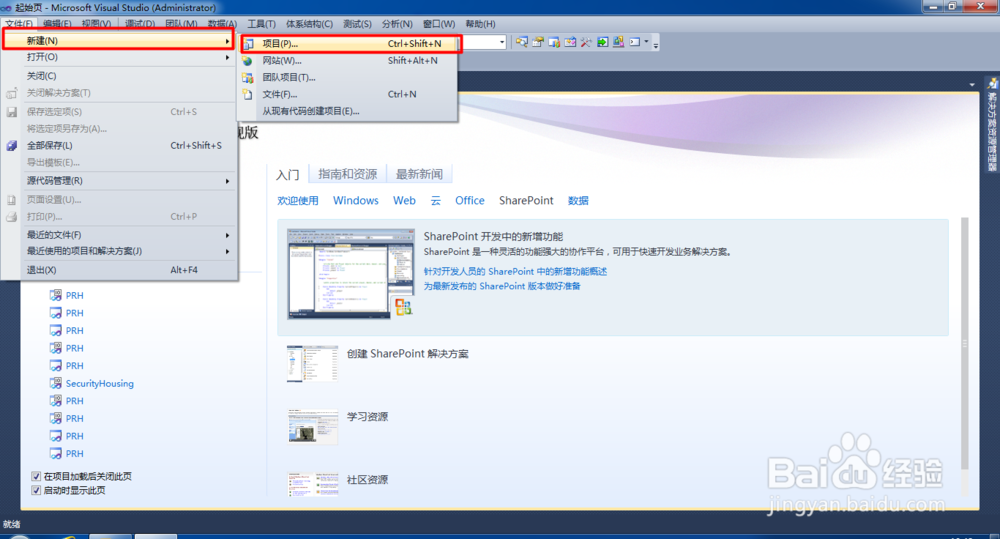Open the 体系结构(C) menu
This screenshot has height=539, width=1000.
309,24
